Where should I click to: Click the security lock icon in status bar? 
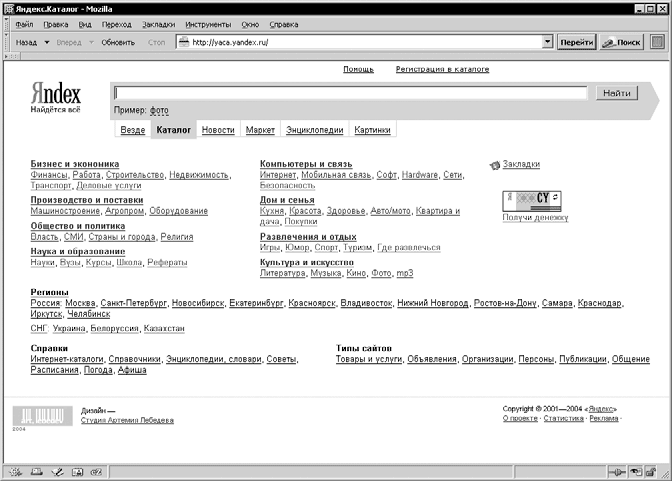point(651,472)
